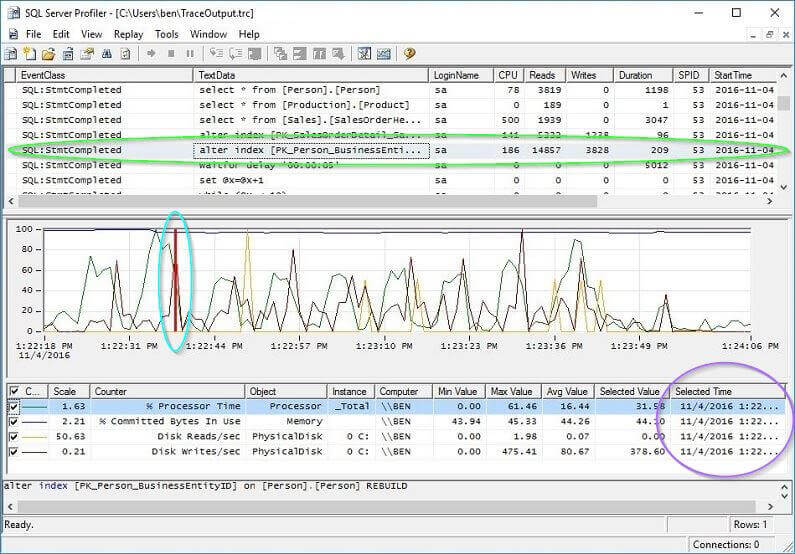
Task: Click the trace grid horizontal scrollbar thumb
Action: 308,201
